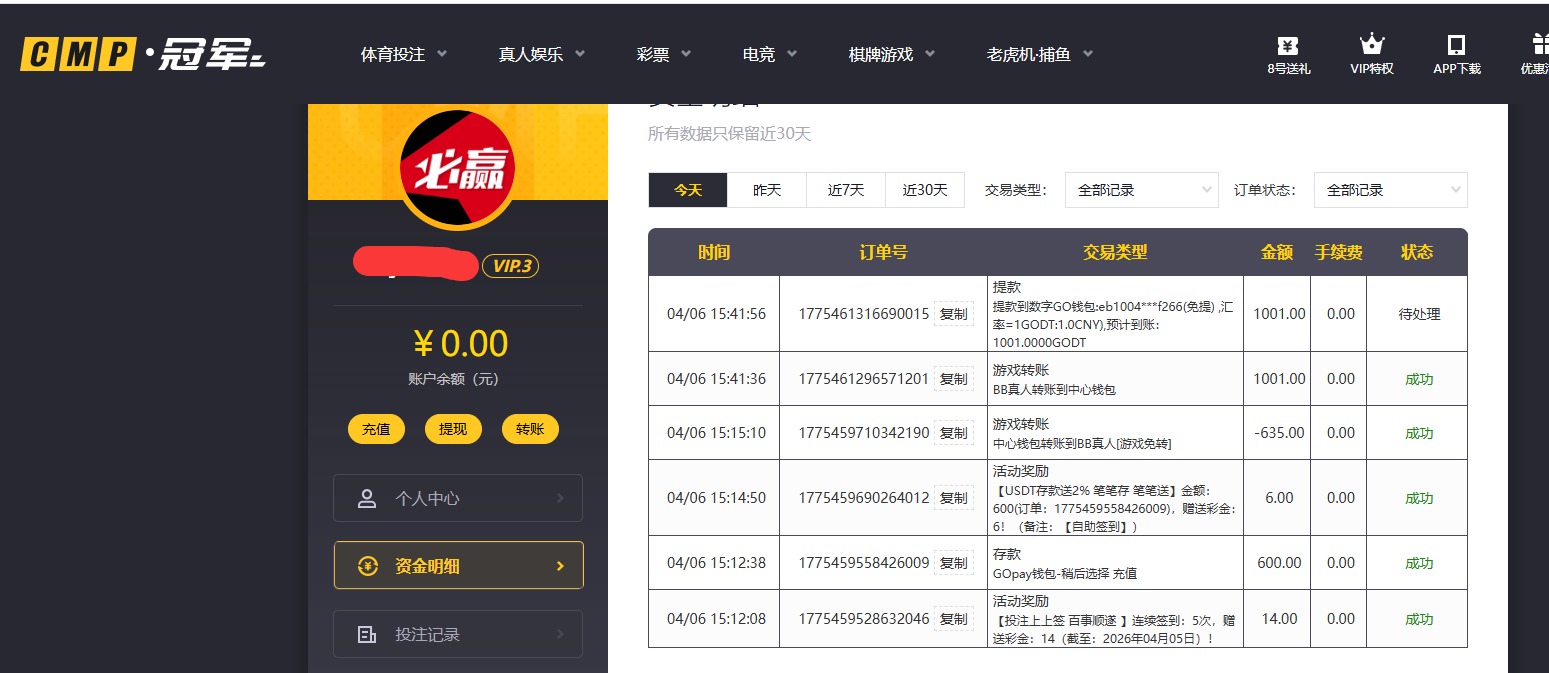This screenshot has height=673, width=1549.
Task: Open APP下载 phone icon
Action: pos(1456,44)
